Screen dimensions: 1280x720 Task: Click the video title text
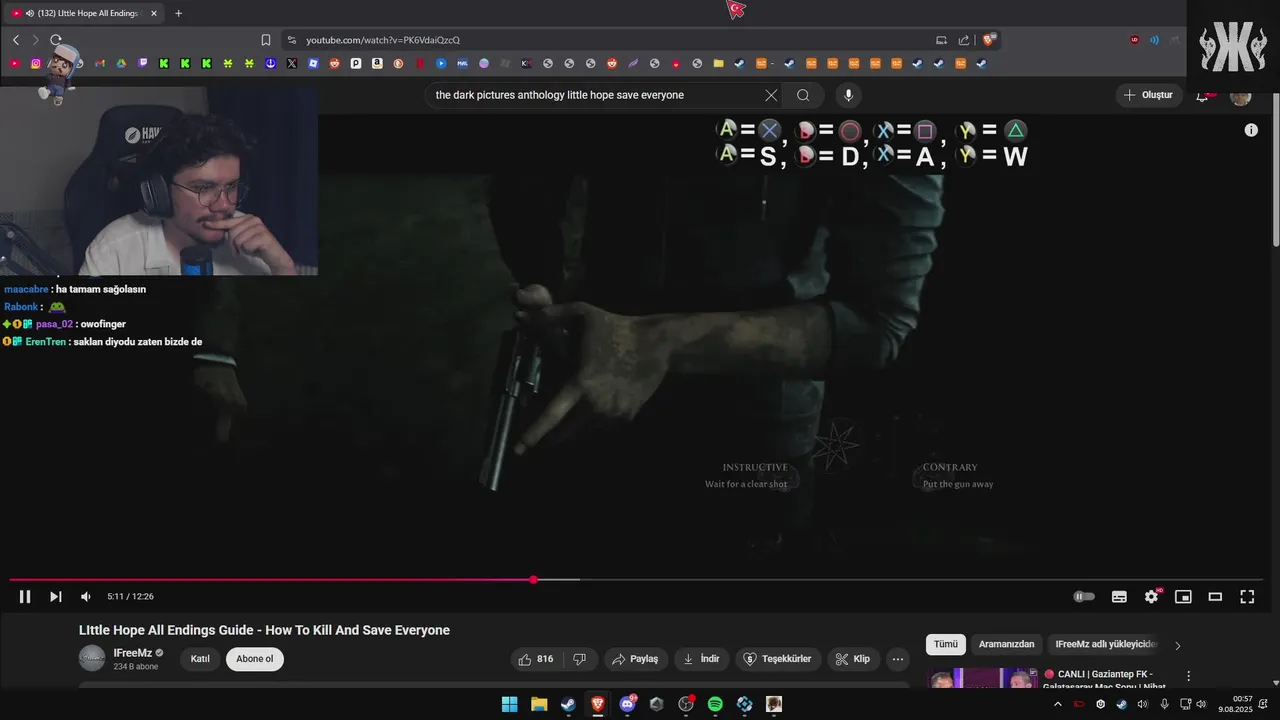coord(264,630)
